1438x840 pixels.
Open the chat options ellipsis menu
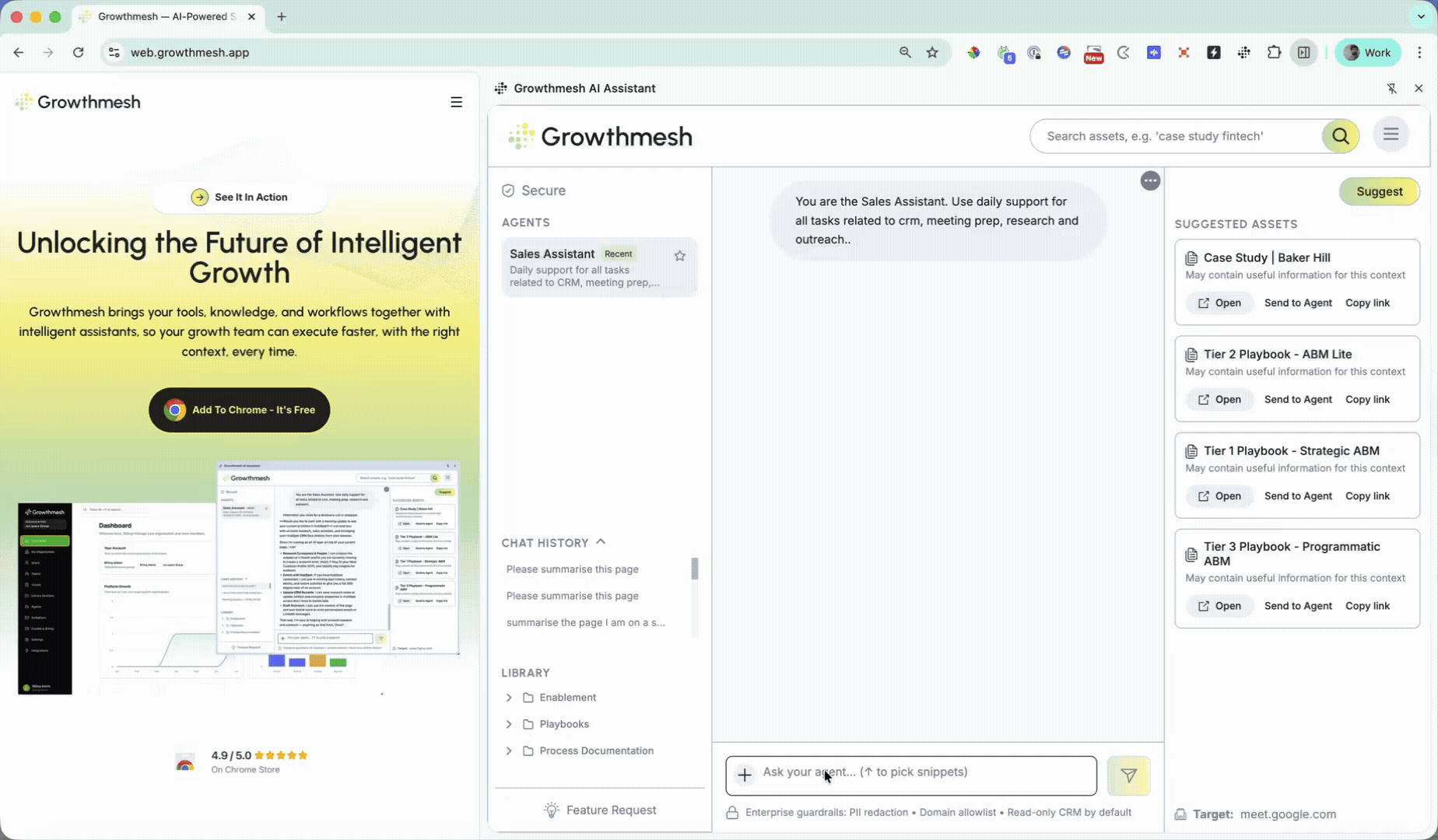click(1150, 180)
